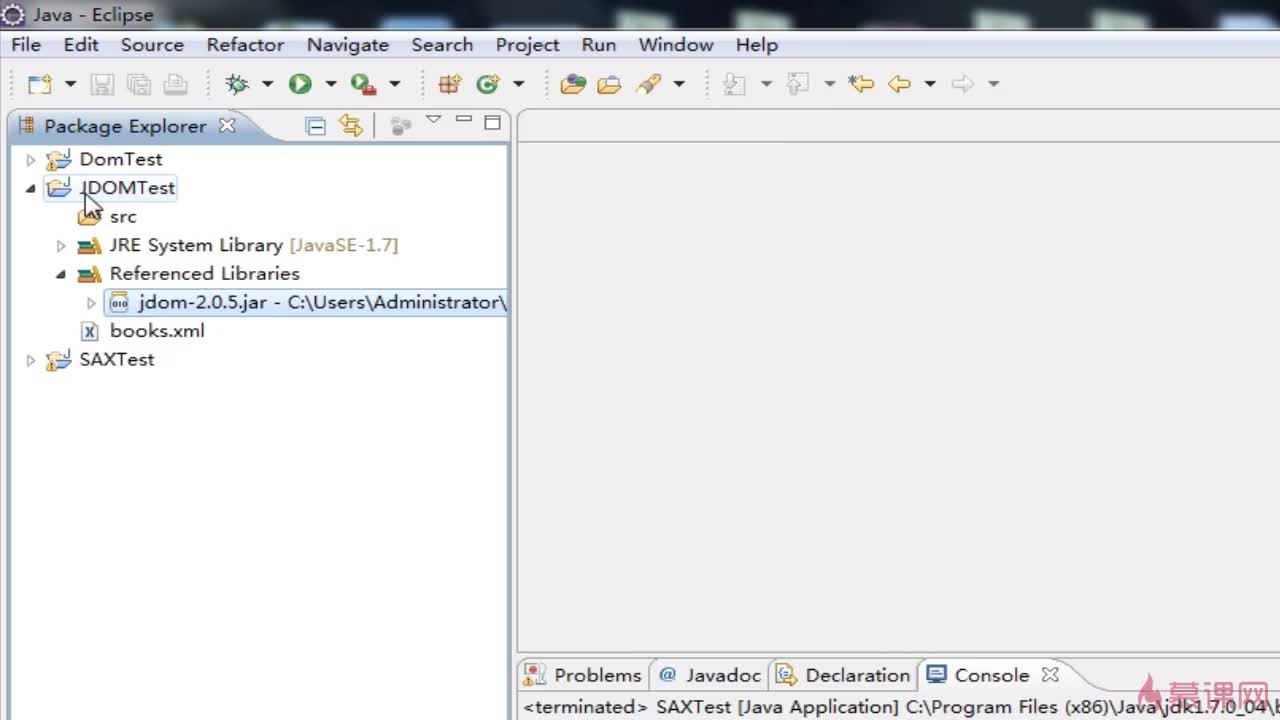Open the Refactor menu

[x=245, y=45]
